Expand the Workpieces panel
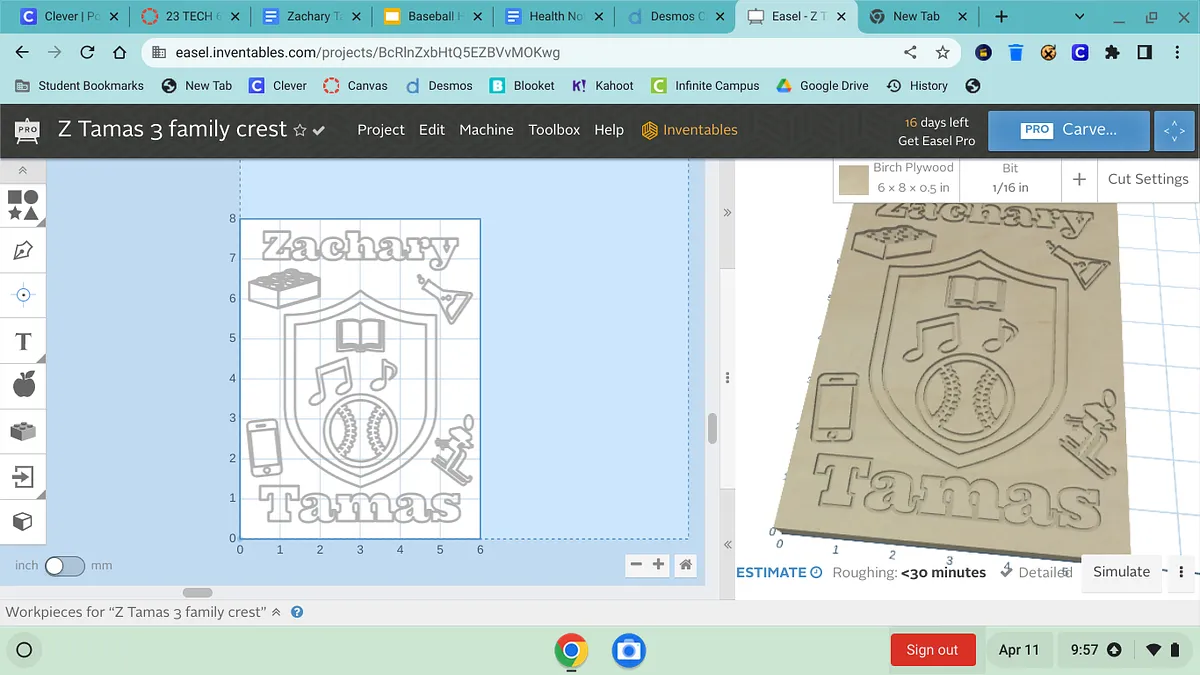Image resolution: width=1200 pixels, height=675 pixels. pos(276,612)
